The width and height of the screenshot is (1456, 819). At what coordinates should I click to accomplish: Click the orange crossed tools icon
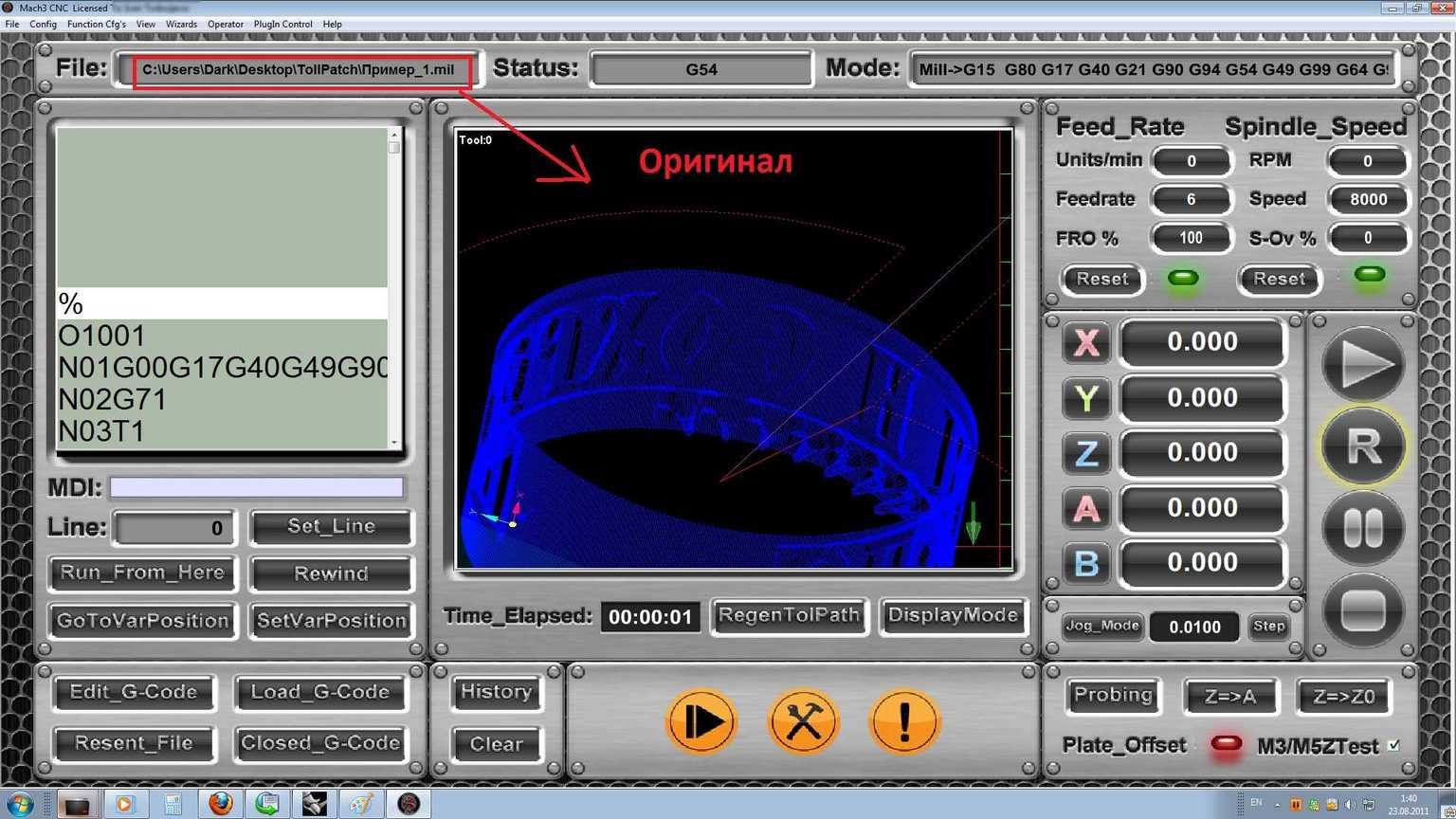[x=803, y=722]
